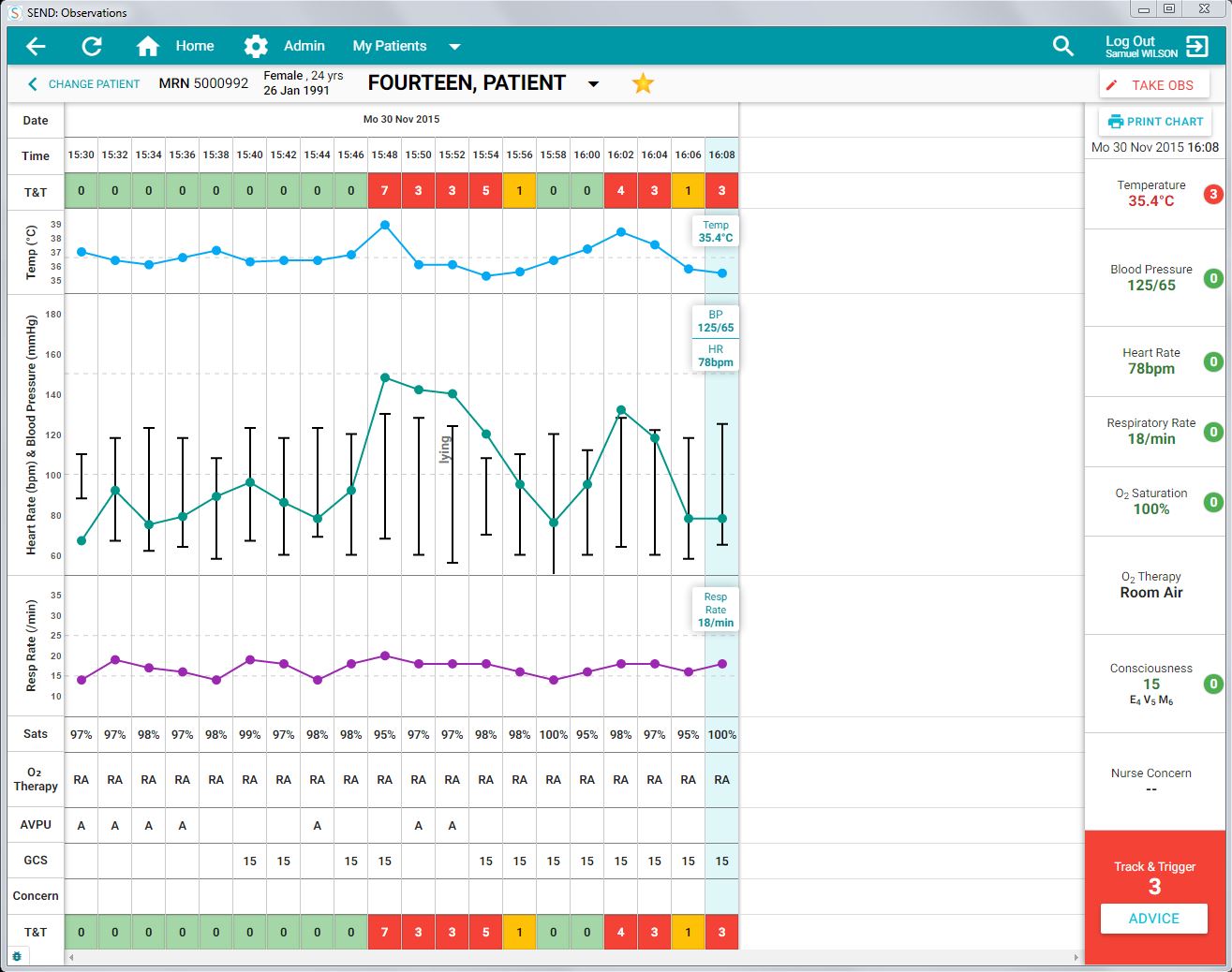Open Admin settings gear icon

[x=255, y=46]
